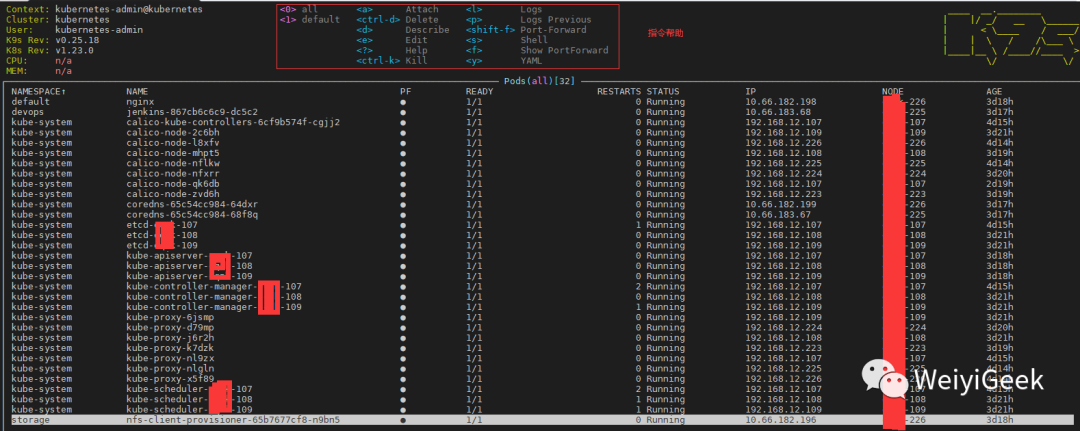Select the kube-proxy-nl9zx pod
The width and height of the screenshot is (1080, 431).
pyautogui.click(x=170, y=359)
